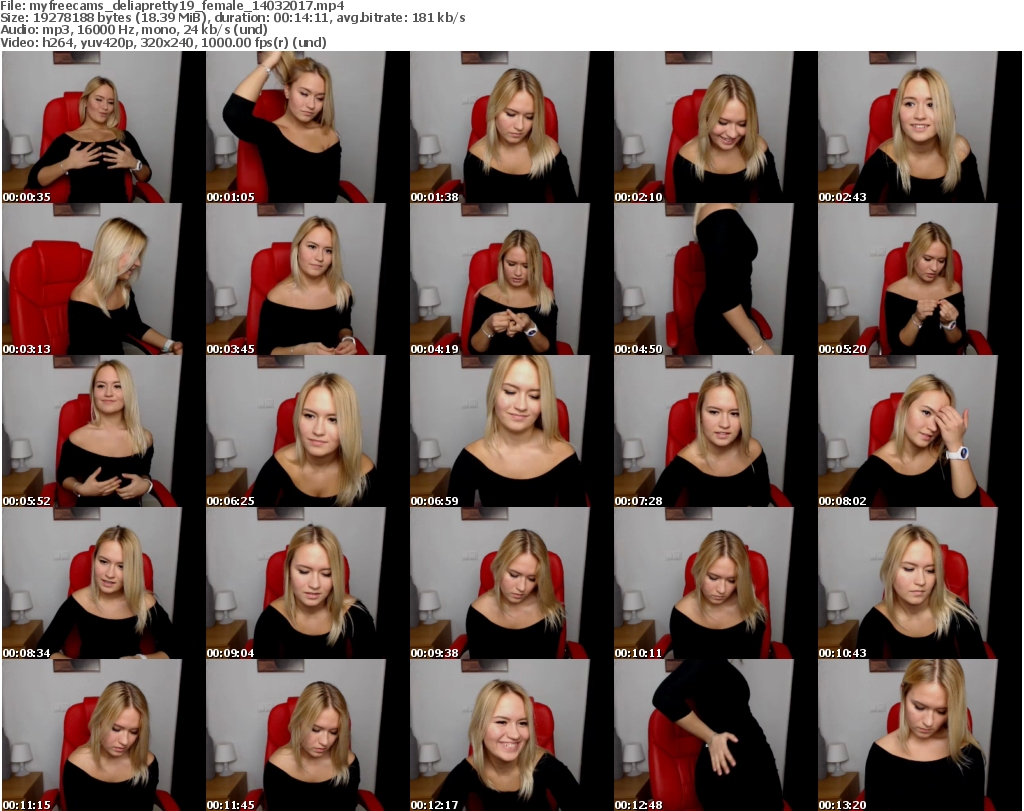Select the thumbnail at 00:05:52
This screenshot has height=811, width=1024.
click(103, 431)
